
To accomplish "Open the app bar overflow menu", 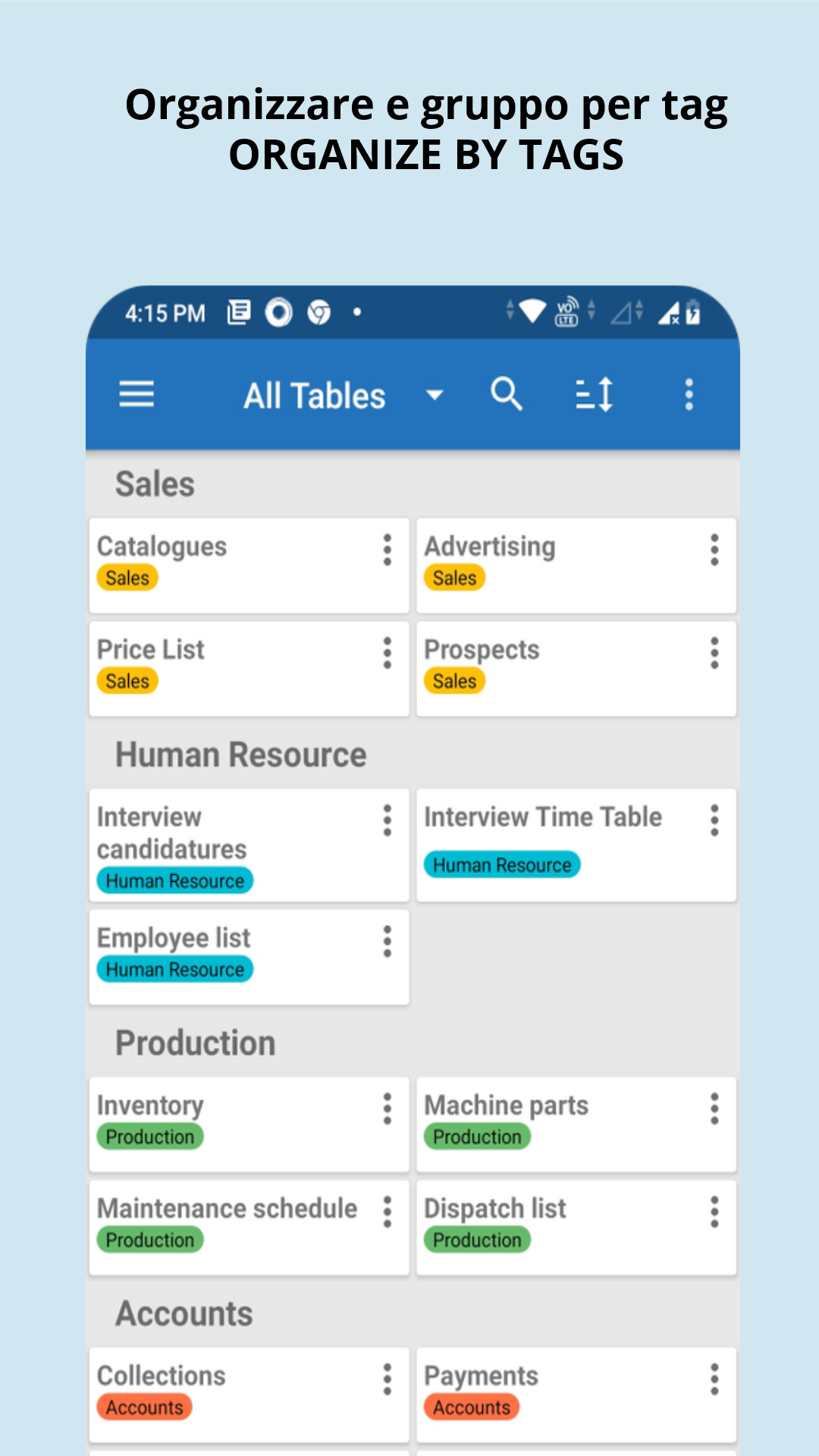I will click(x=689, y=394).
